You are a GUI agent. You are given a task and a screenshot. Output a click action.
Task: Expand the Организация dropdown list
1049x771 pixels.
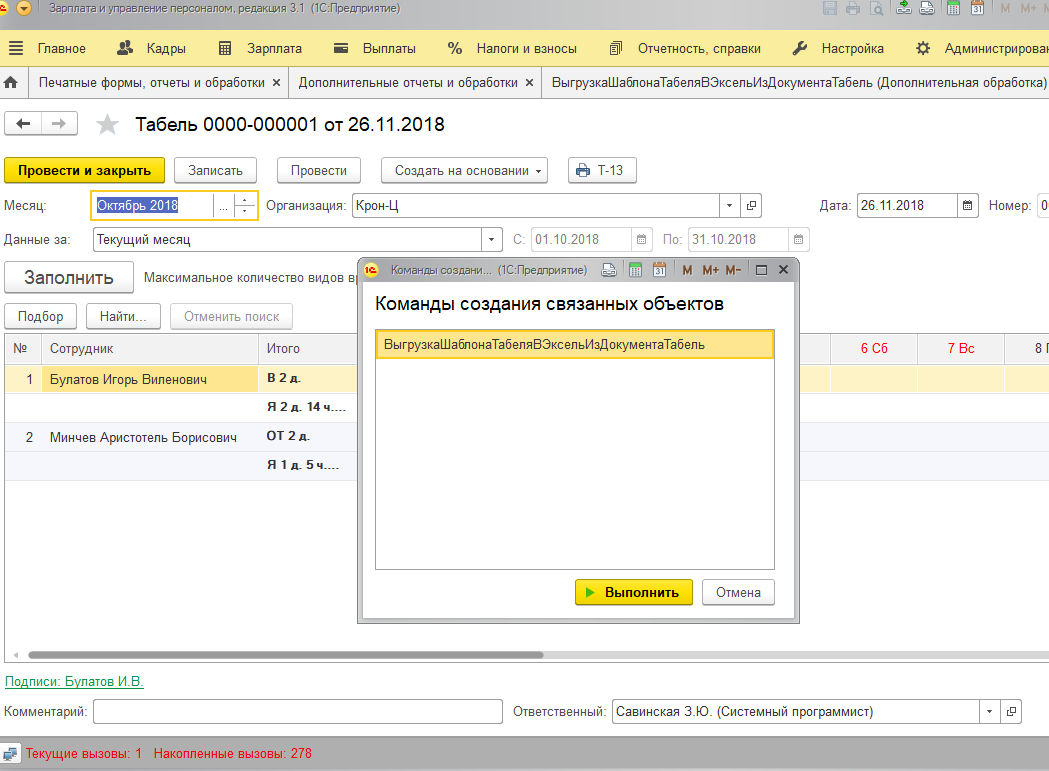pos(730,205)
